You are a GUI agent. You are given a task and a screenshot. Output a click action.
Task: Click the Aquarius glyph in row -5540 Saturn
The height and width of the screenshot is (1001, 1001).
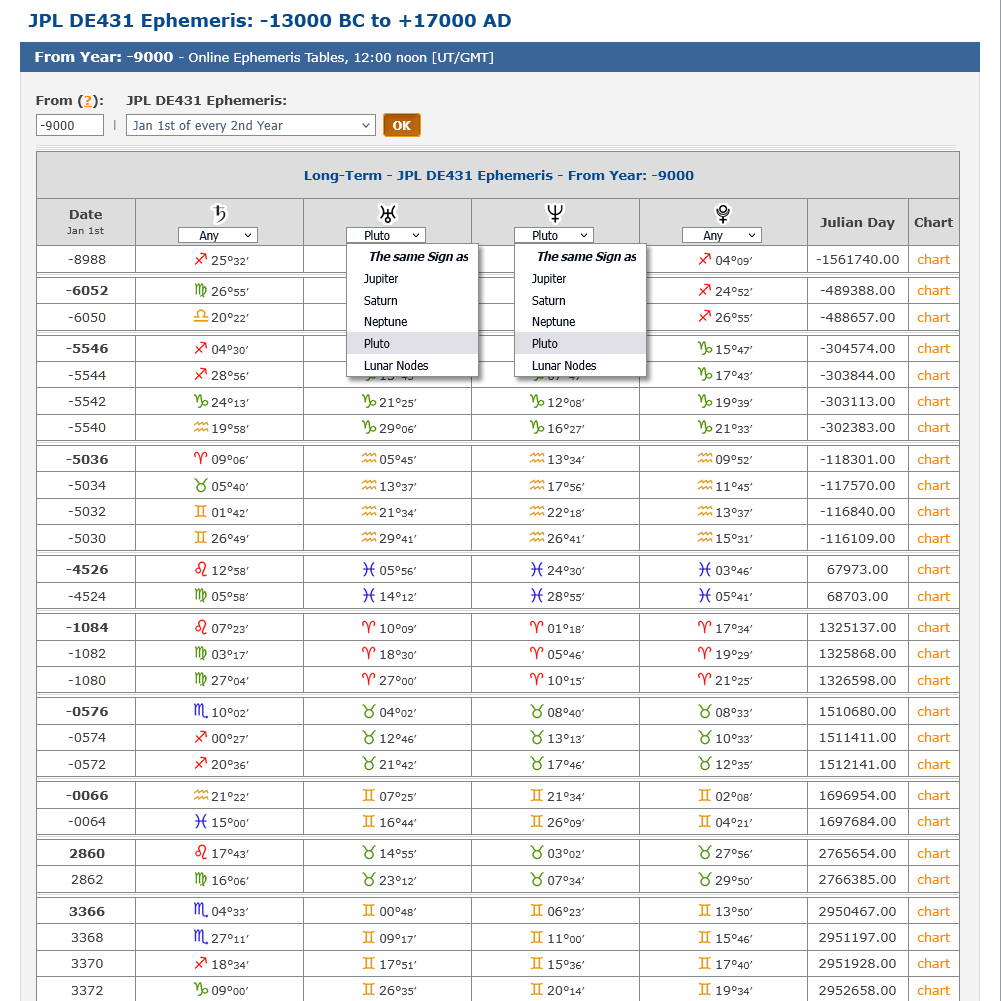[200, 427]
